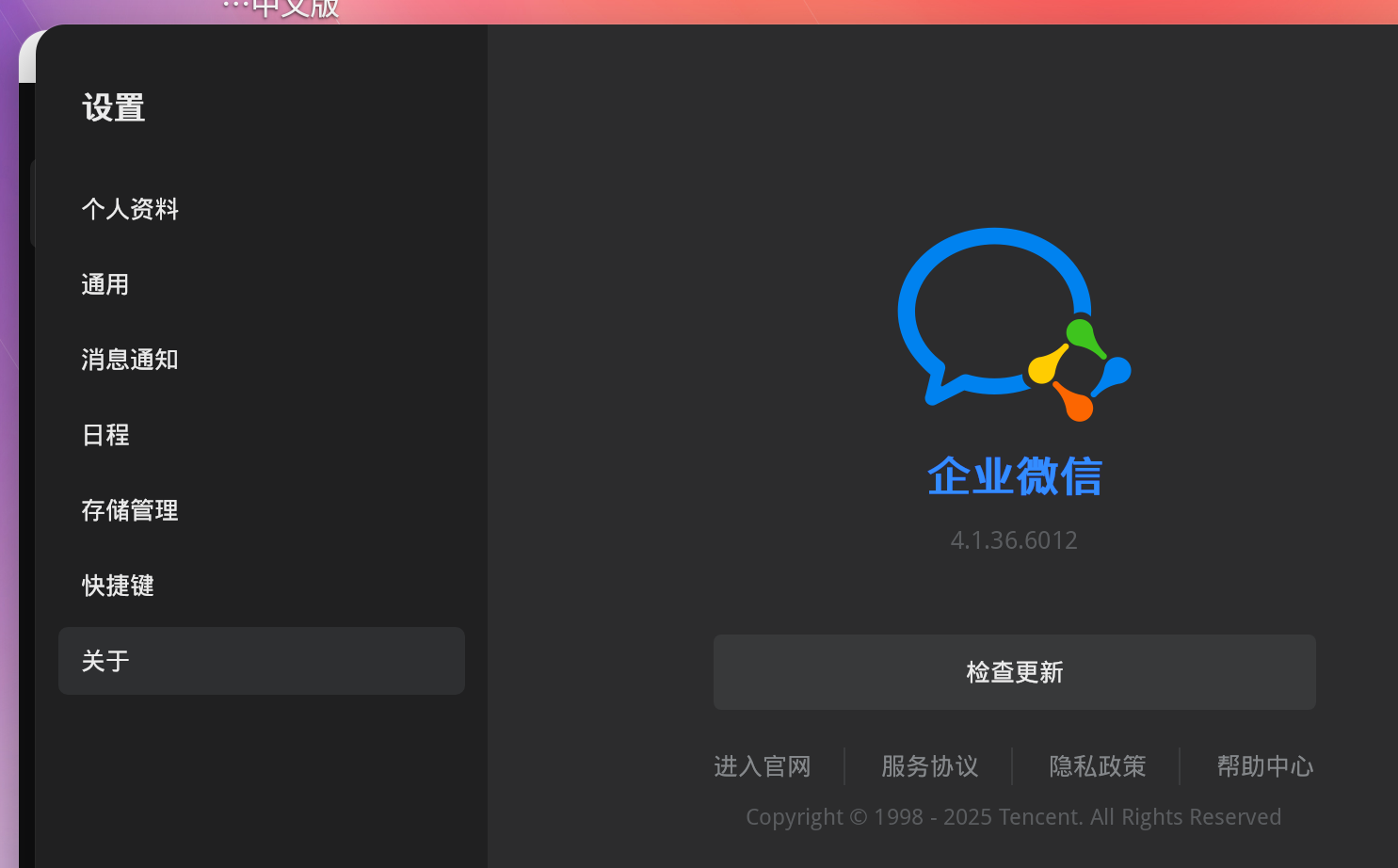Viewport: 1398px width, 868px height.
Task: Click the Tencent copyright notice text
Action: point(1014,817)
